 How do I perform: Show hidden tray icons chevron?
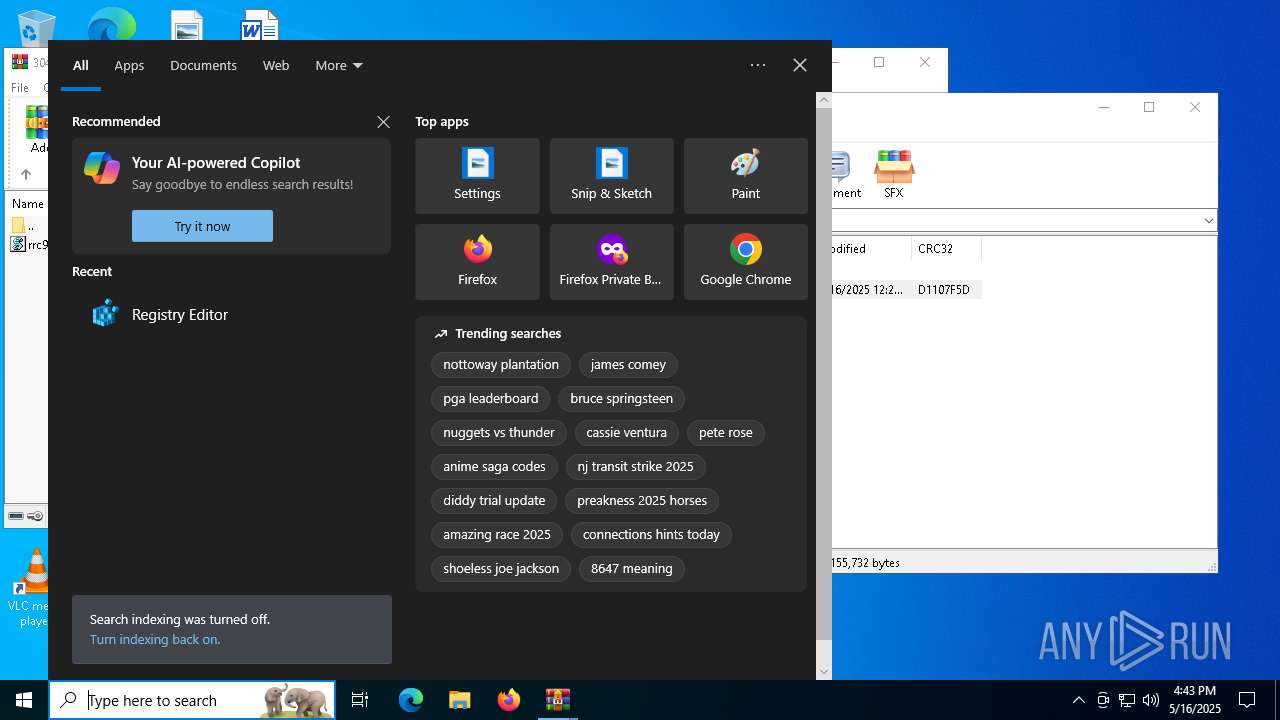click(1078, 700)
